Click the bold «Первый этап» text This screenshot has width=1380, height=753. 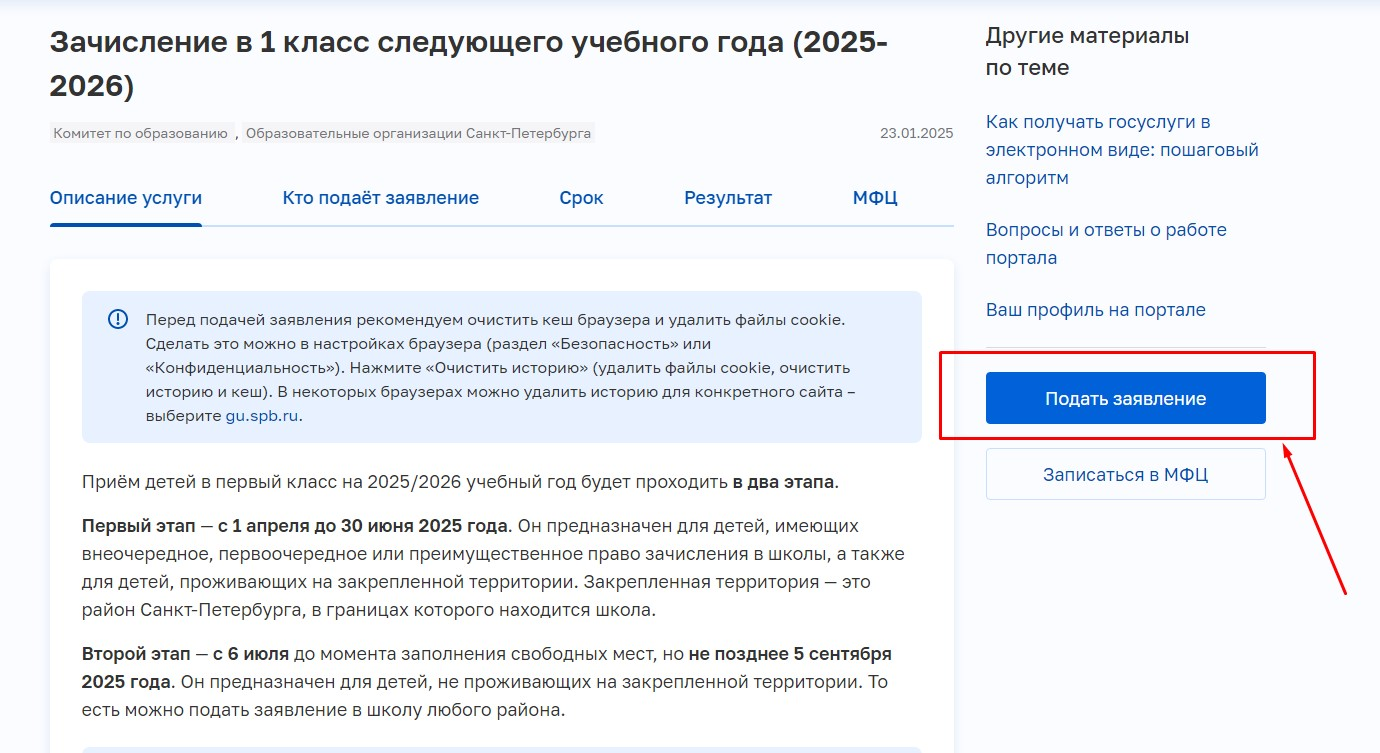(x=138, y=526)
